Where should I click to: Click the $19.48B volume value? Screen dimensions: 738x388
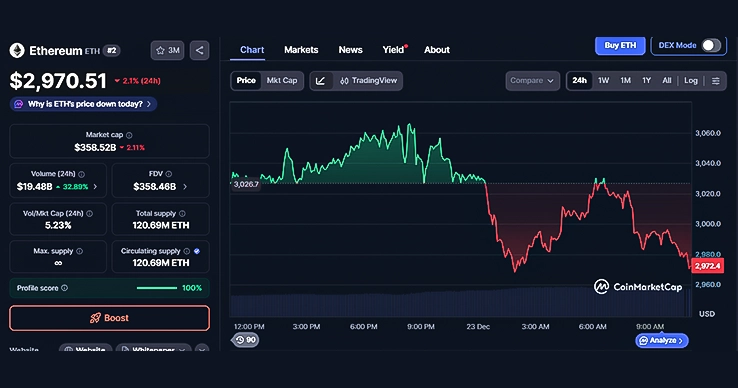point(34,187)
